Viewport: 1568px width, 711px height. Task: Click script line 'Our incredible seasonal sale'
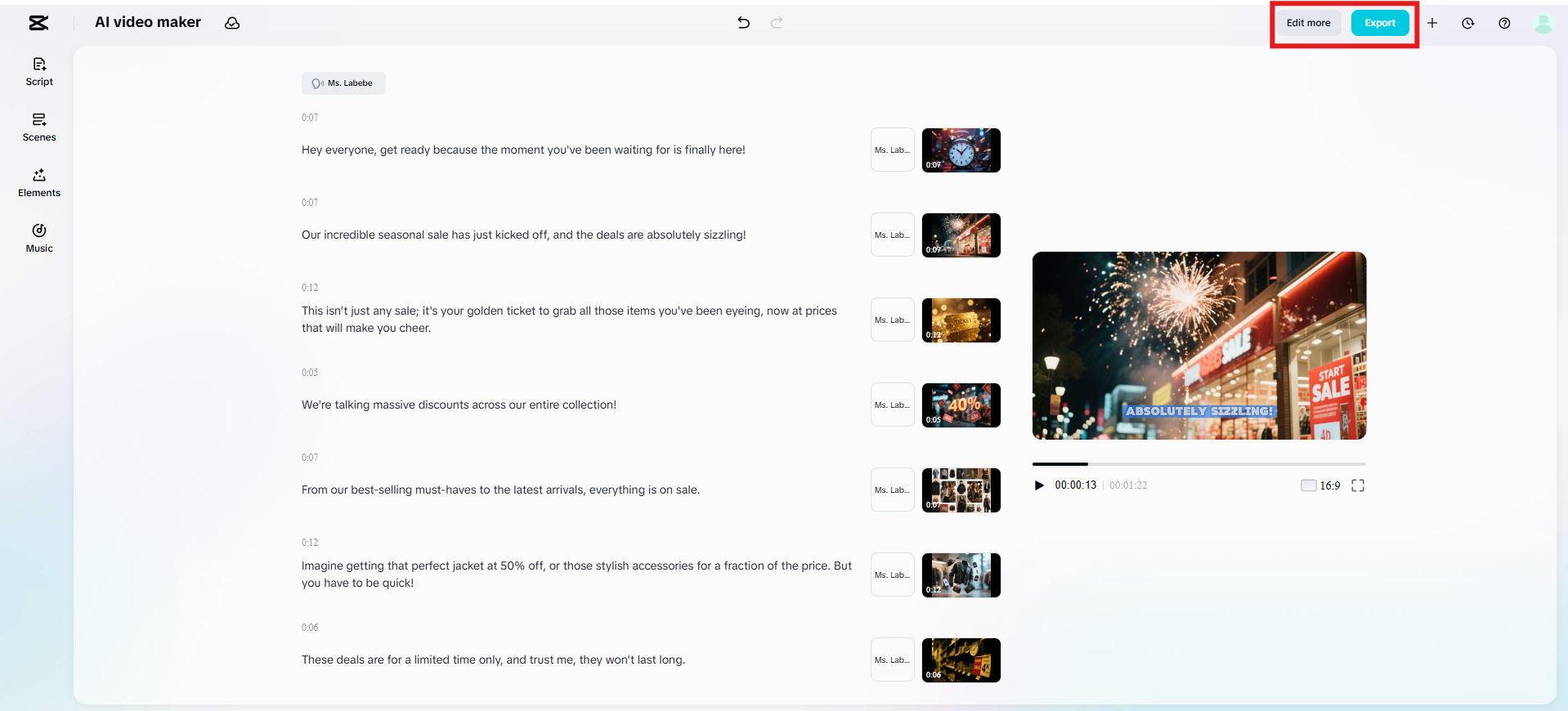tap(524, 235)
